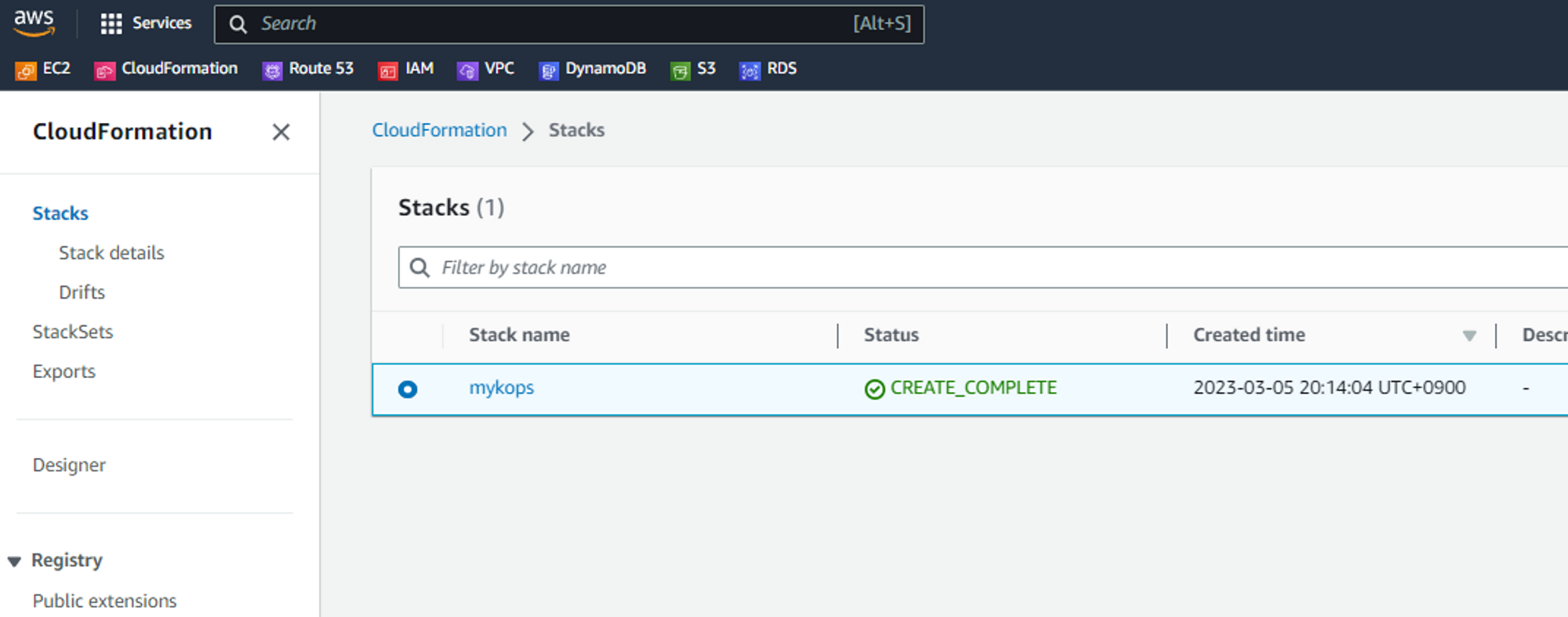Image resolution: width=1568 pixels, height=617 pixels.
Task: Click the RDS shortcut icon
Action: (x=750, y=71)
